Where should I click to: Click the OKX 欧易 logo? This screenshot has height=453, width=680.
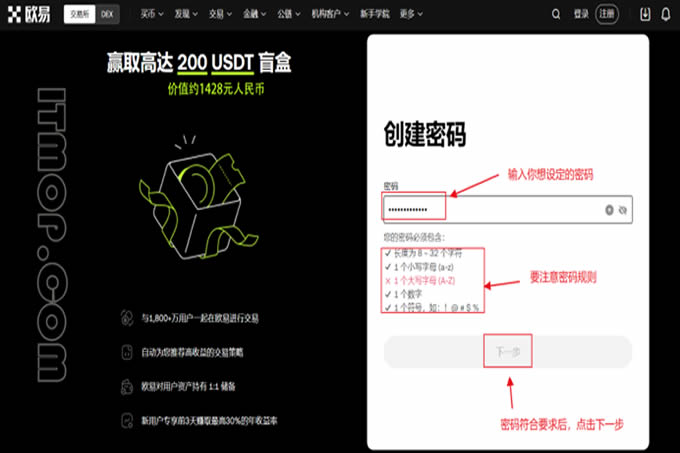(x=29, y=14)
